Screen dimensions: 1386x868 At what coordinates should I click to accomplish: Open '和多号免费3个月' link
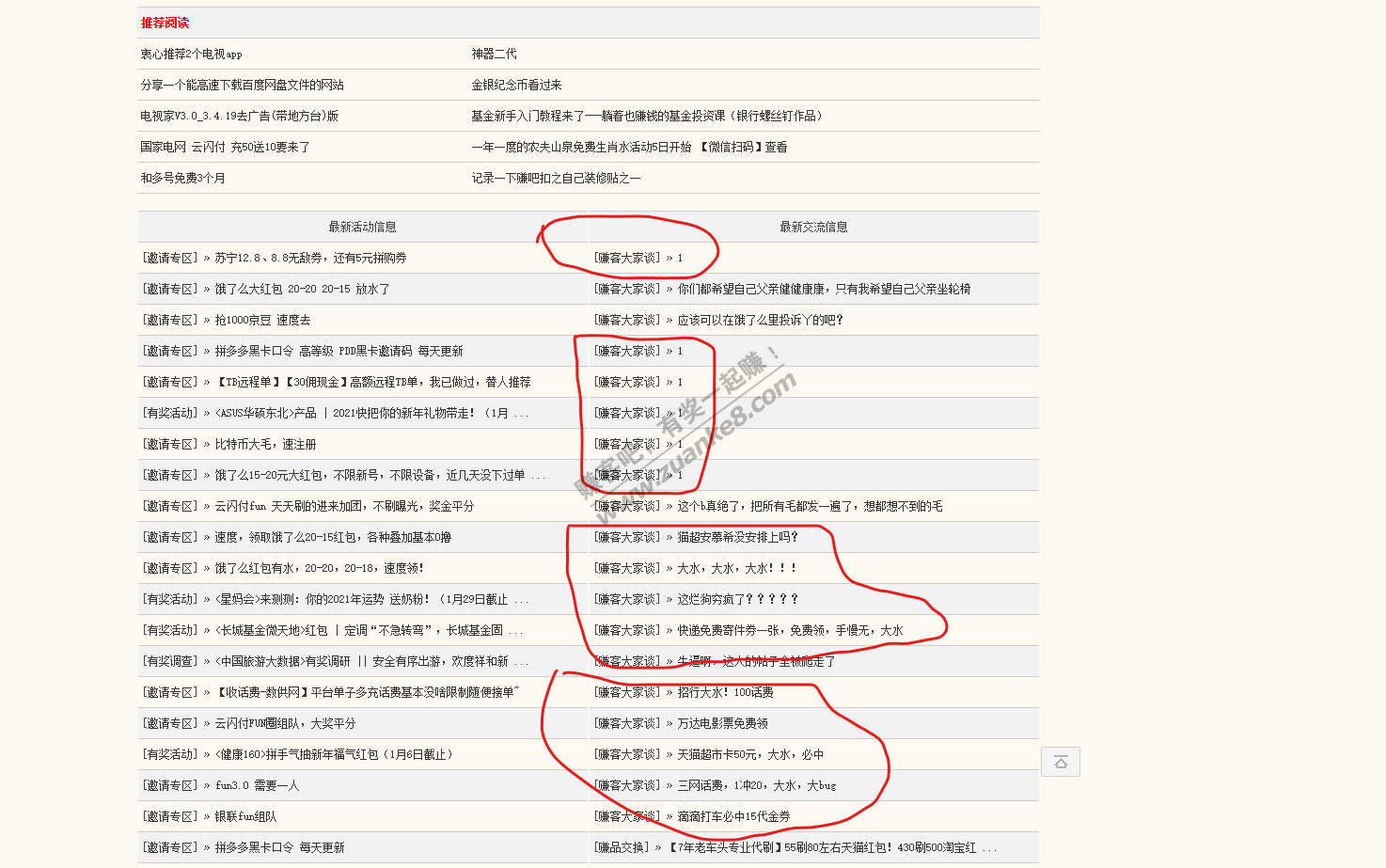(x=183, y=179)
